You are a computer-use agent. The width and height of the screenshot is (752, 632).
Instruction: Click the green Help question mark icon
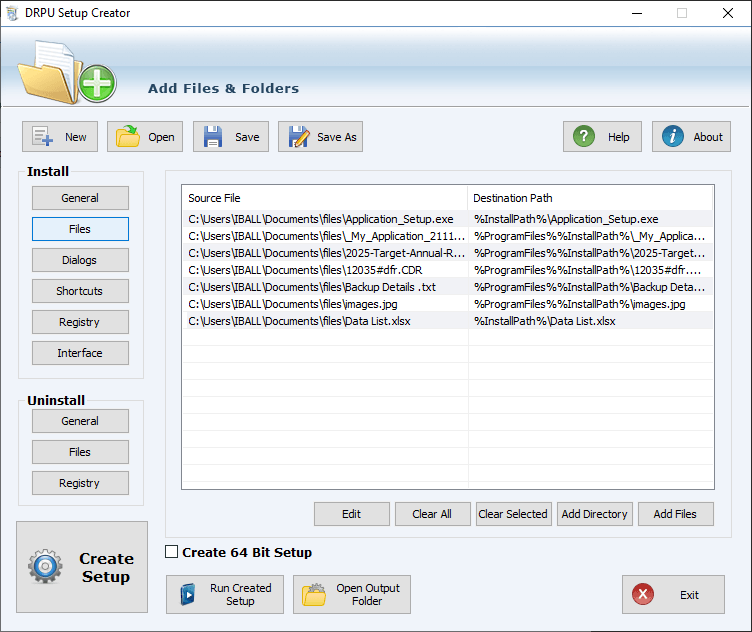(x=584, y=137)
